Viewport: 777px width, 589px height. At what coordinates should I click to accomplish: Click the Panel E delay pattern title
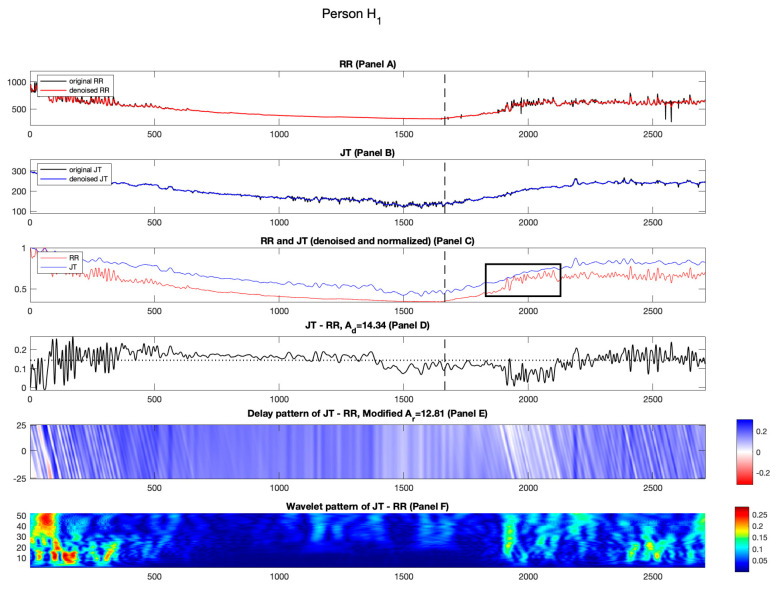(368, 414)
